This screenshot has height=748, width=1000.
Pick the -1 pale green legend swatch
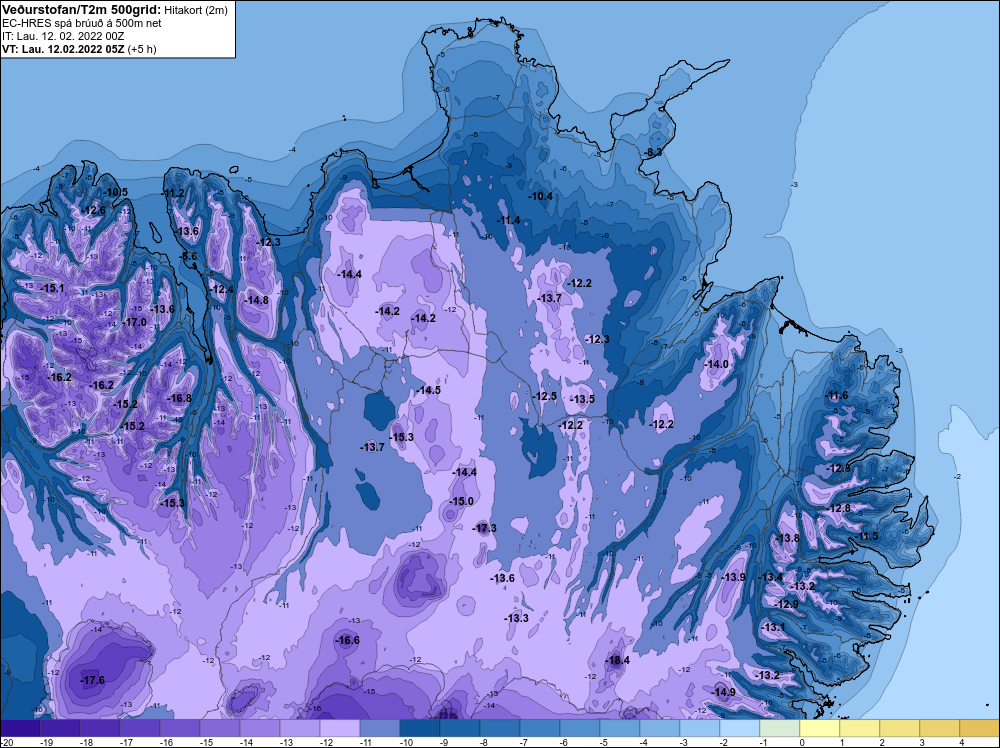tap(780, 728)
